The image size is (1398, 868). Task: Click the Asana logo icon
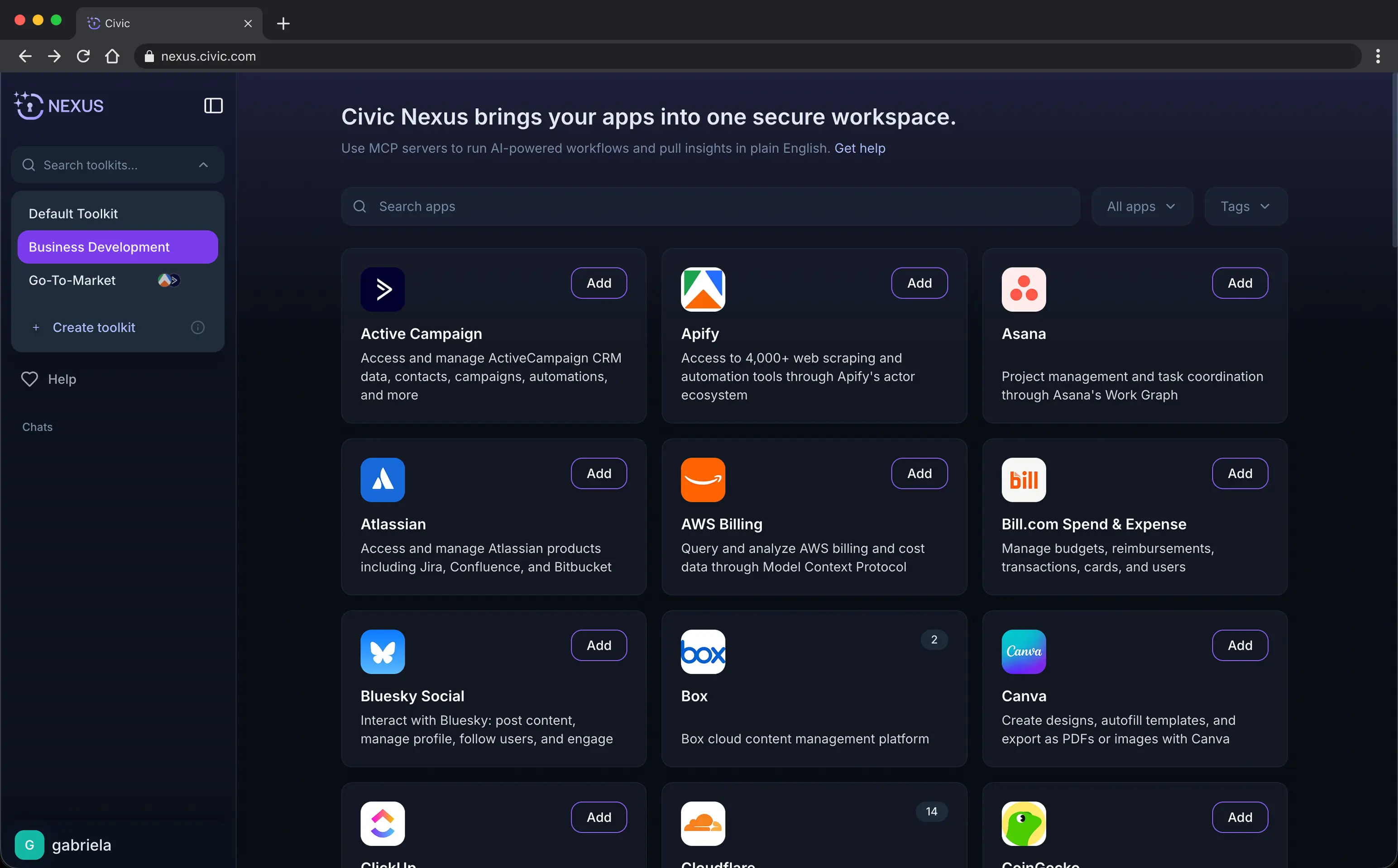point(1023,289)
